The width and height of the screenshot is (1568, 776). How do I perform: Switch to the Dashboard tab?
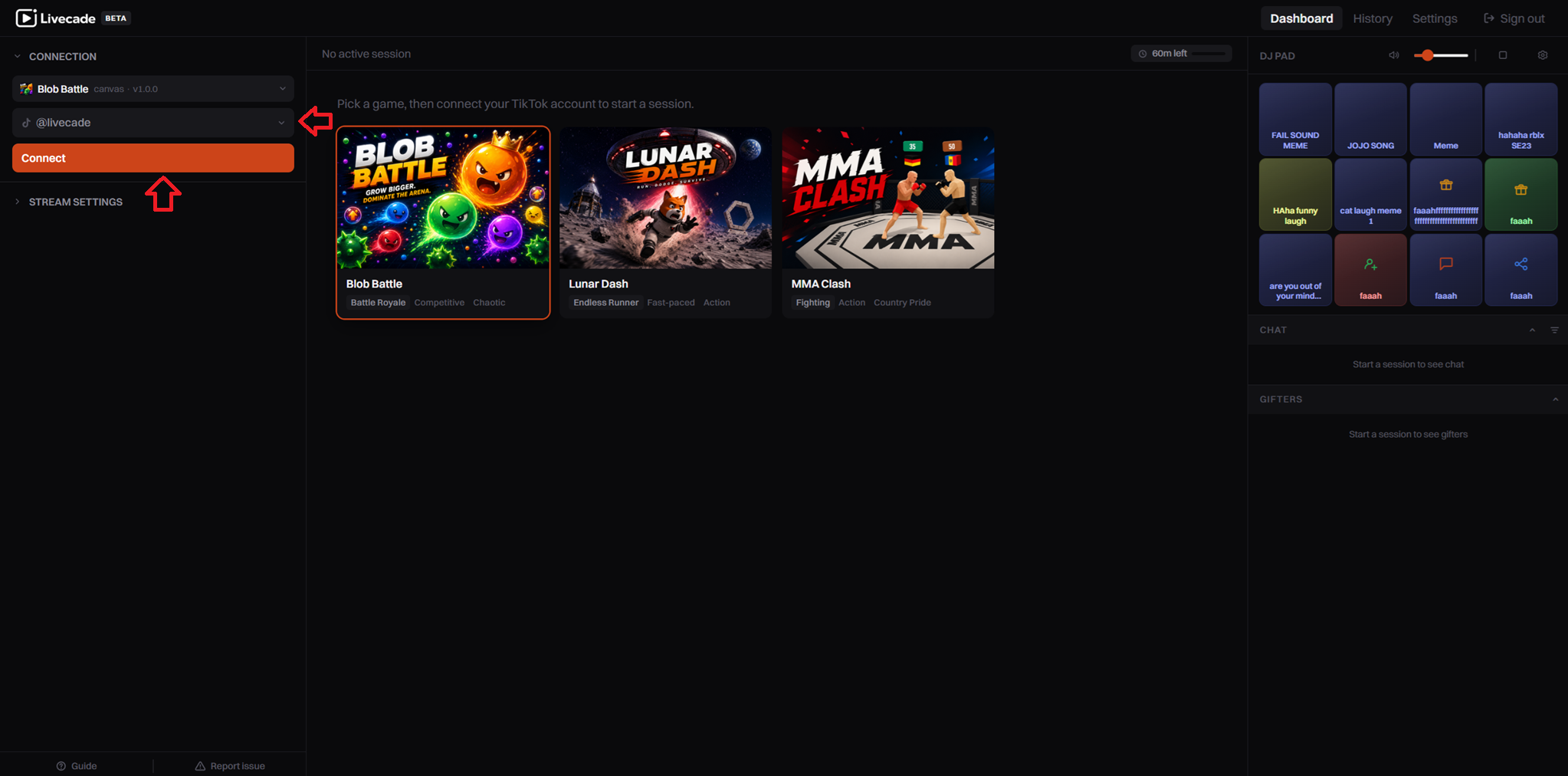coord(1301,18)
